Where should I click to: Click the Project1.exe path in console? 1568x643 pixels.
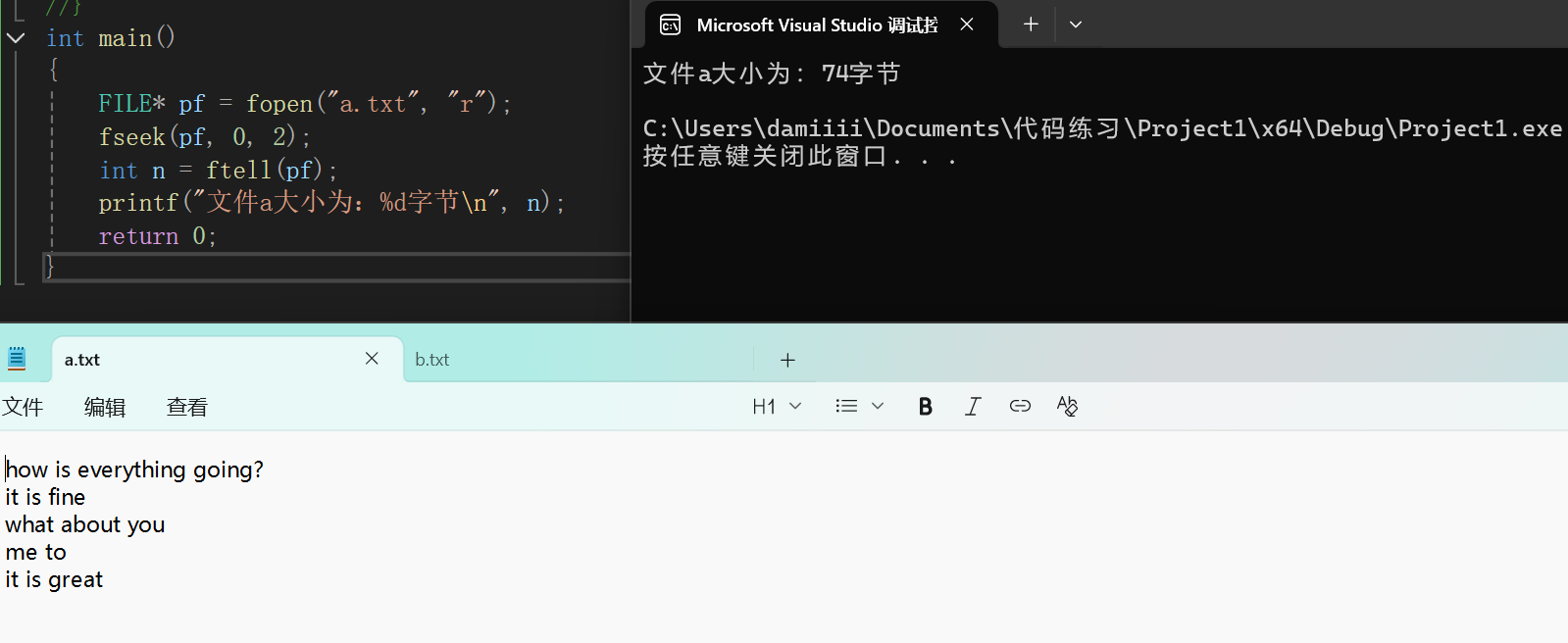(1102, 128)
